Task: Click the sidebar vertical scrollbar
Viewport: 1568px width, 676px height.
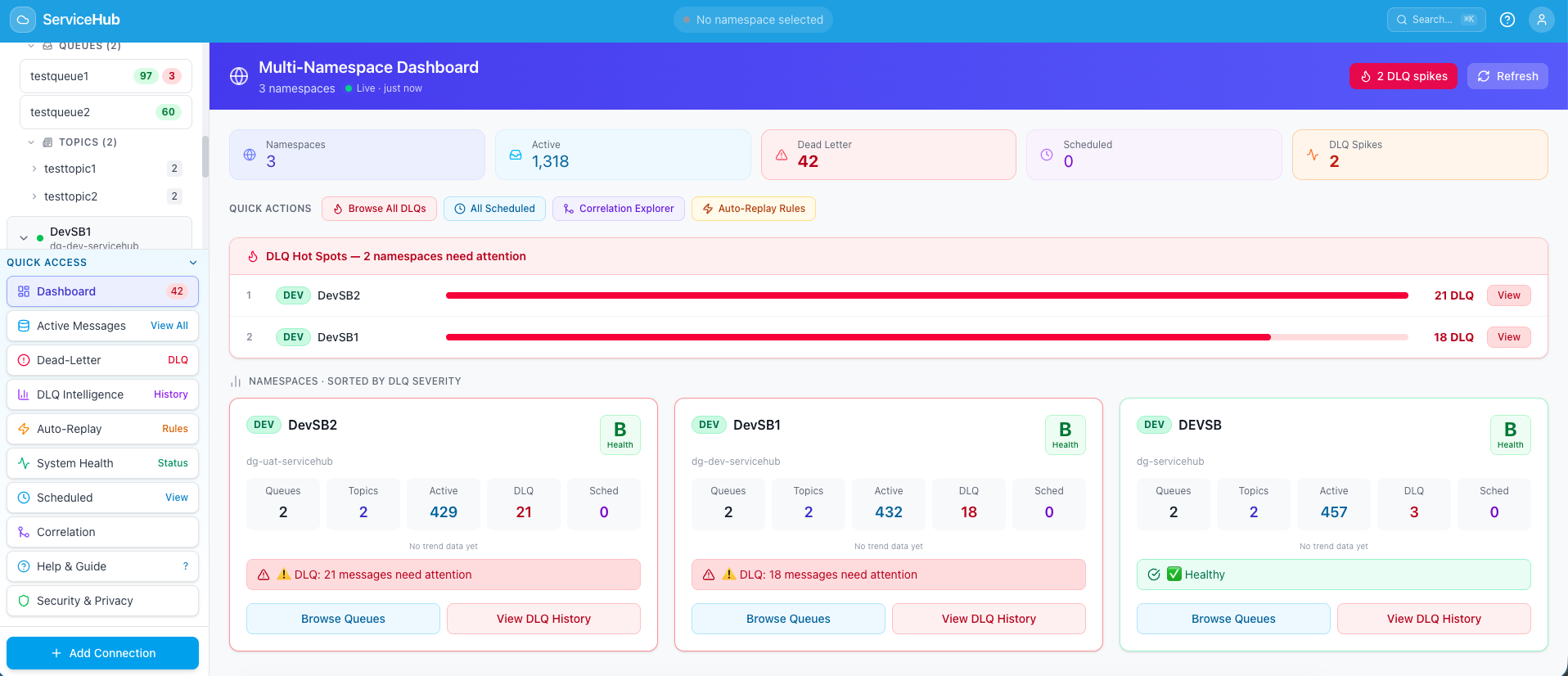Action: point(205,155)
